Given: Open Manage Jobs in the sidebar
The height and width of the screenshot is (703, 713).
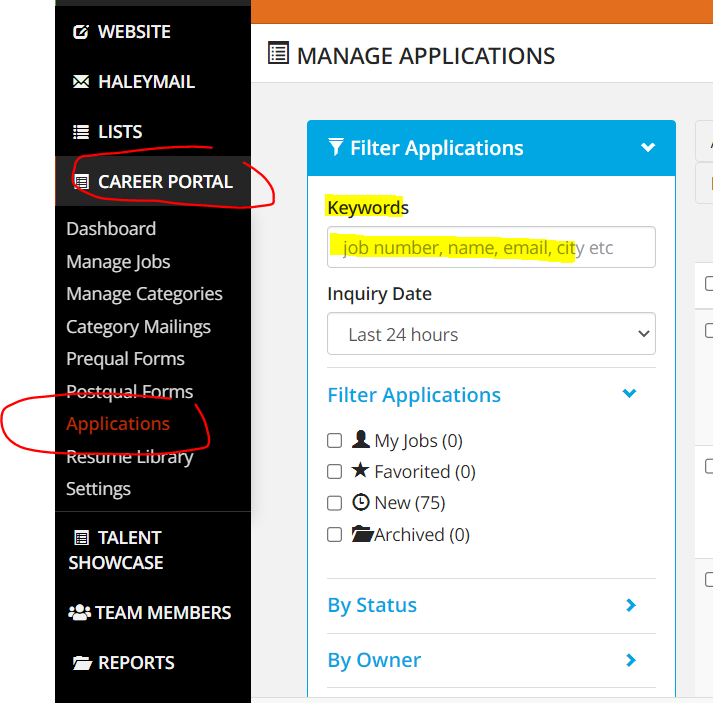Looking at the screenshot, I should coord(118,262).
